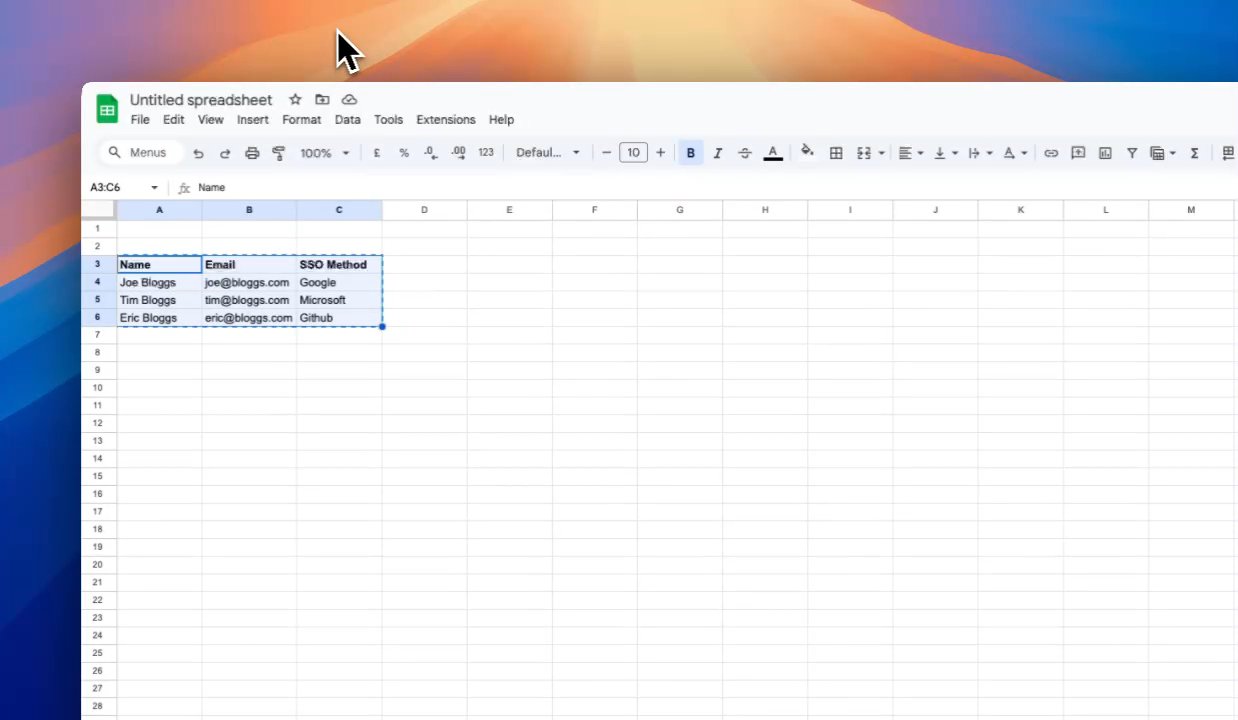Apply strikethrough formatting
The height and width of the screenshot is (720, 1238).
coord(745,153)
